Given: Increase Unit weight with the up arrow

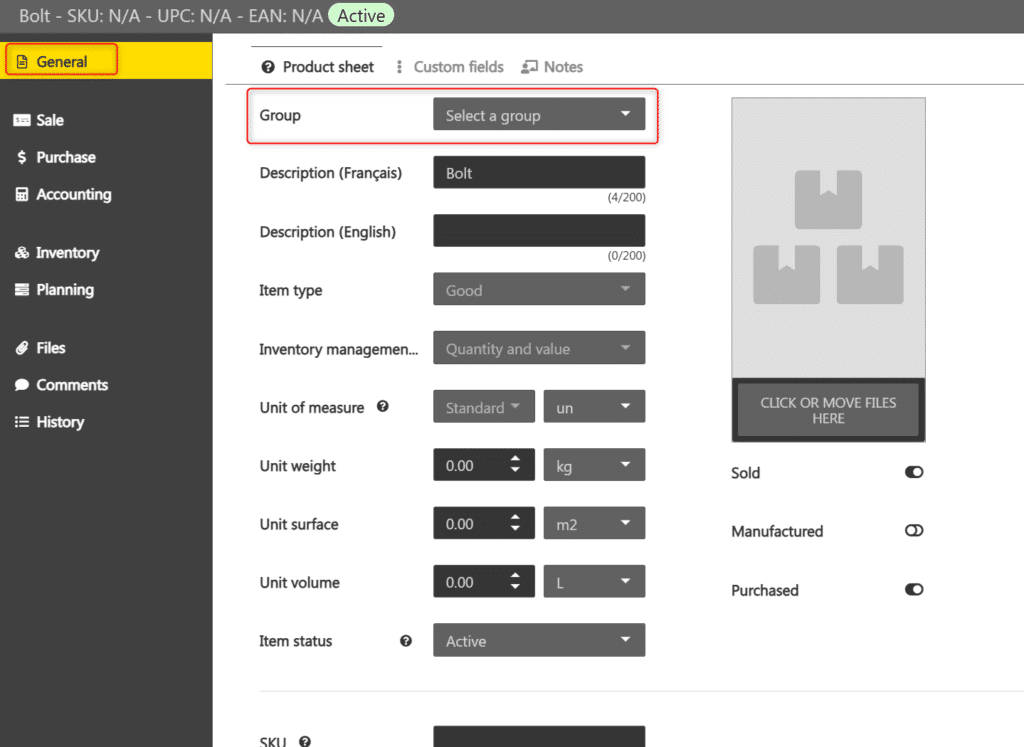Looking at the screenshot, I should pyautogui.click(x=515, y=459).
